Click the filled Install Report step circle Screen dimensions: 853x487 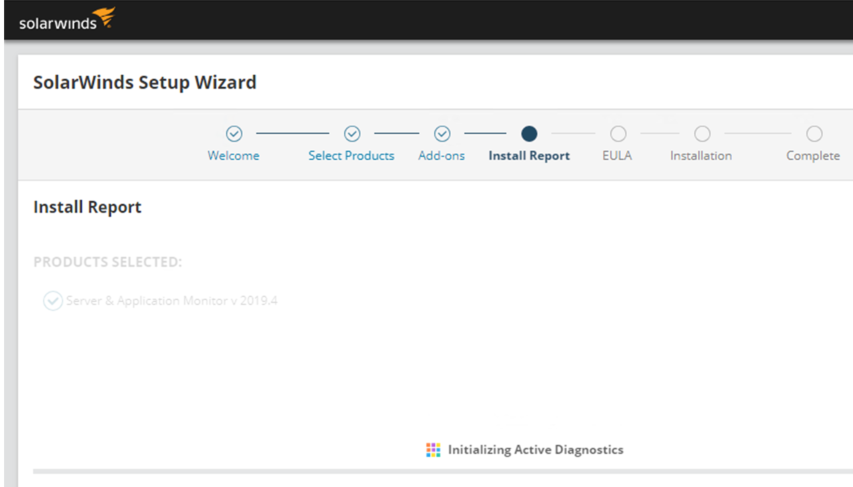point(529,133)
